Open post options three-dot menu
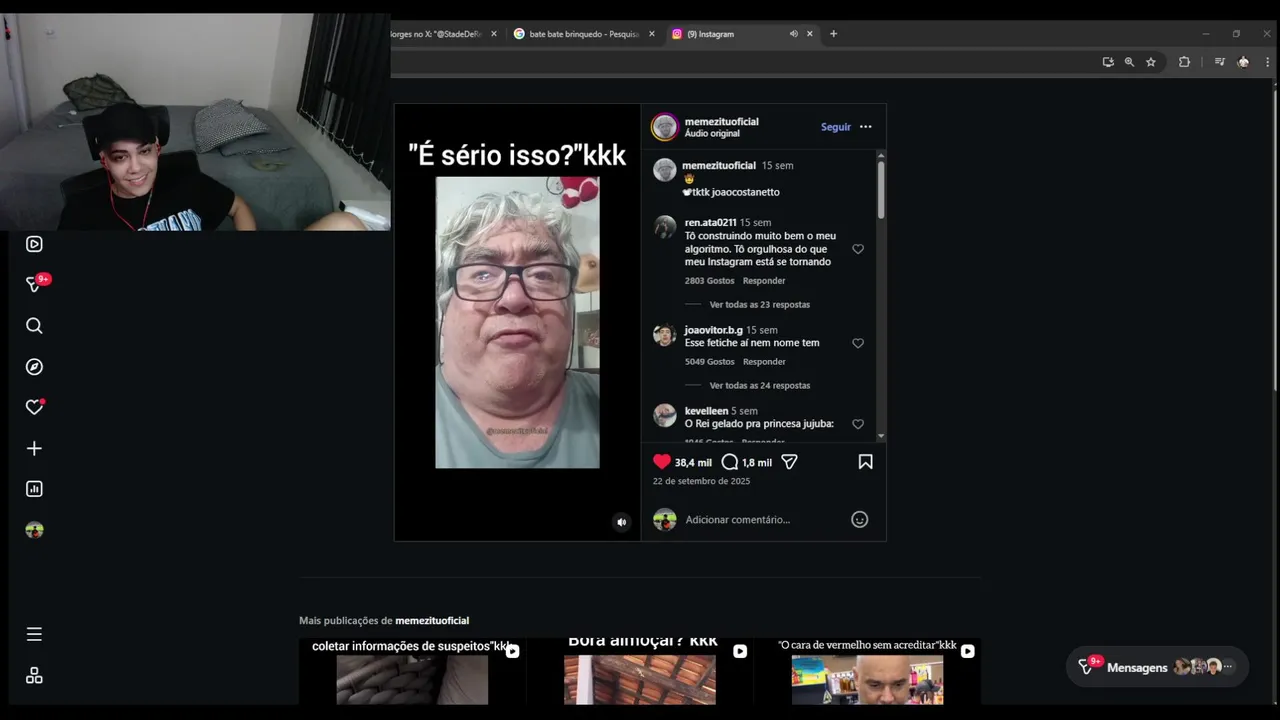The width and height of the screenshot is (1280, 720). pos(866,127)
